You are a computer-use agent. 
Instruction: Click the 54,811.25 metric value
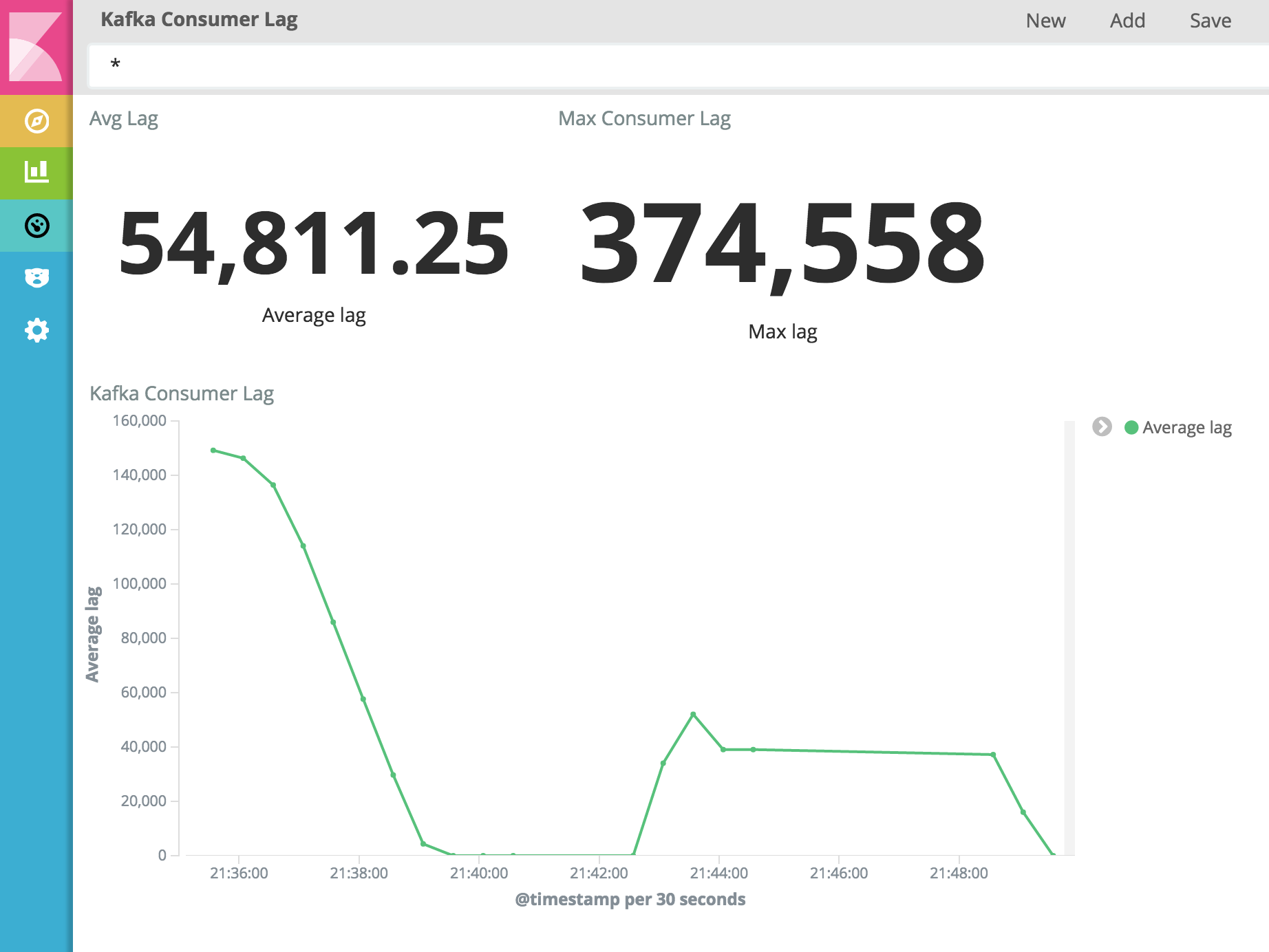pyautogui.click(x=314, y=244)
